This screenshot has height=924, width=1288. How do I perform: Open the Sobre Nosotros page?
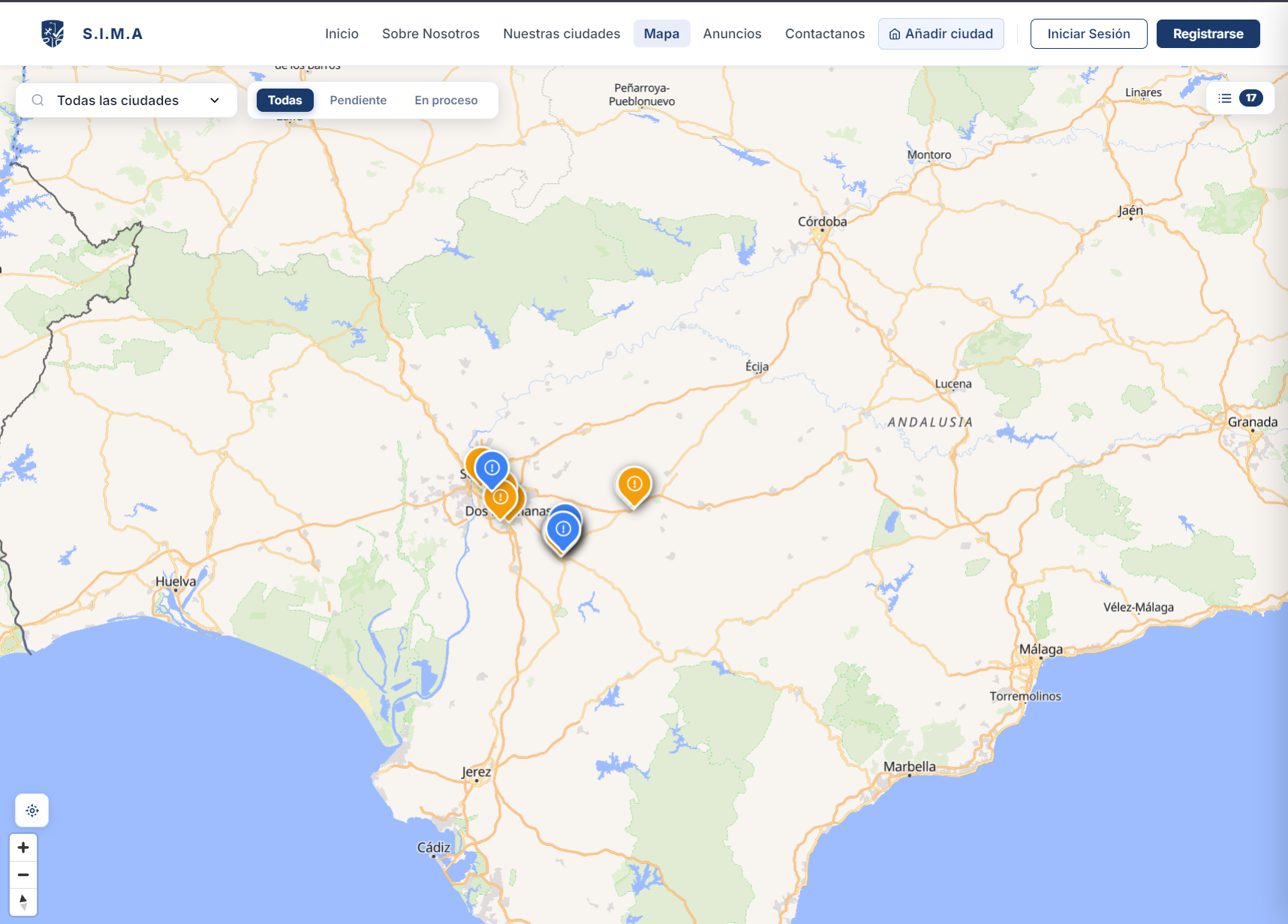(x=431, y=34)
